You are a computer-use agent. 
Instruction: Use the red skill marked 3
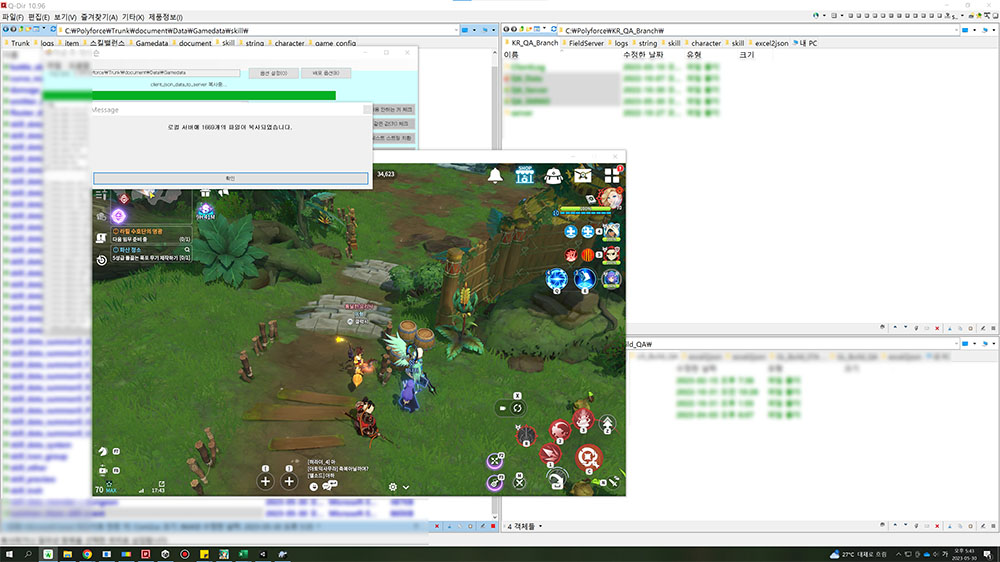[583, 420]
